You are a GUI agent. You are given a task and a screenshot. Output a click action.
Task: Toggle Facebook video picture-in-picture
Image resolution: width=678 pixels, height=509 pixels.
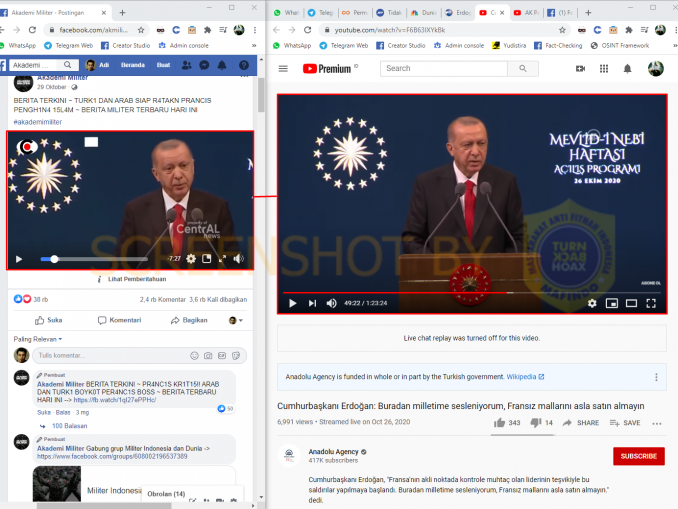[x=207, y=259]
